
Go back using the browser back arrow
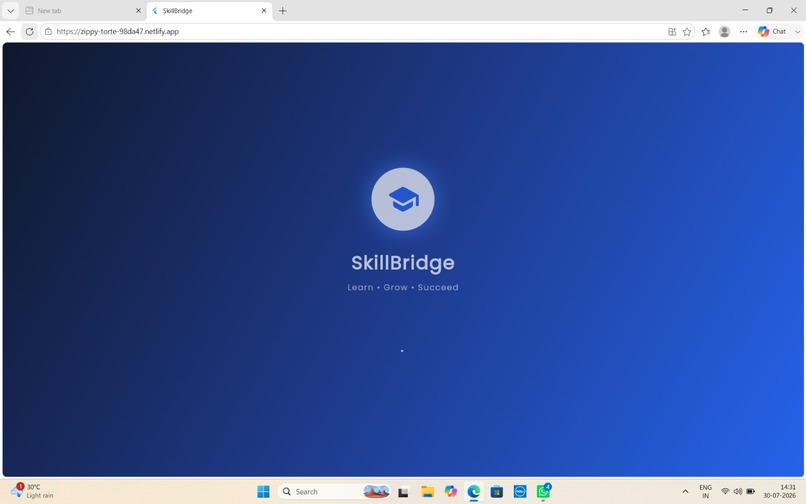[x=10, y=31]
